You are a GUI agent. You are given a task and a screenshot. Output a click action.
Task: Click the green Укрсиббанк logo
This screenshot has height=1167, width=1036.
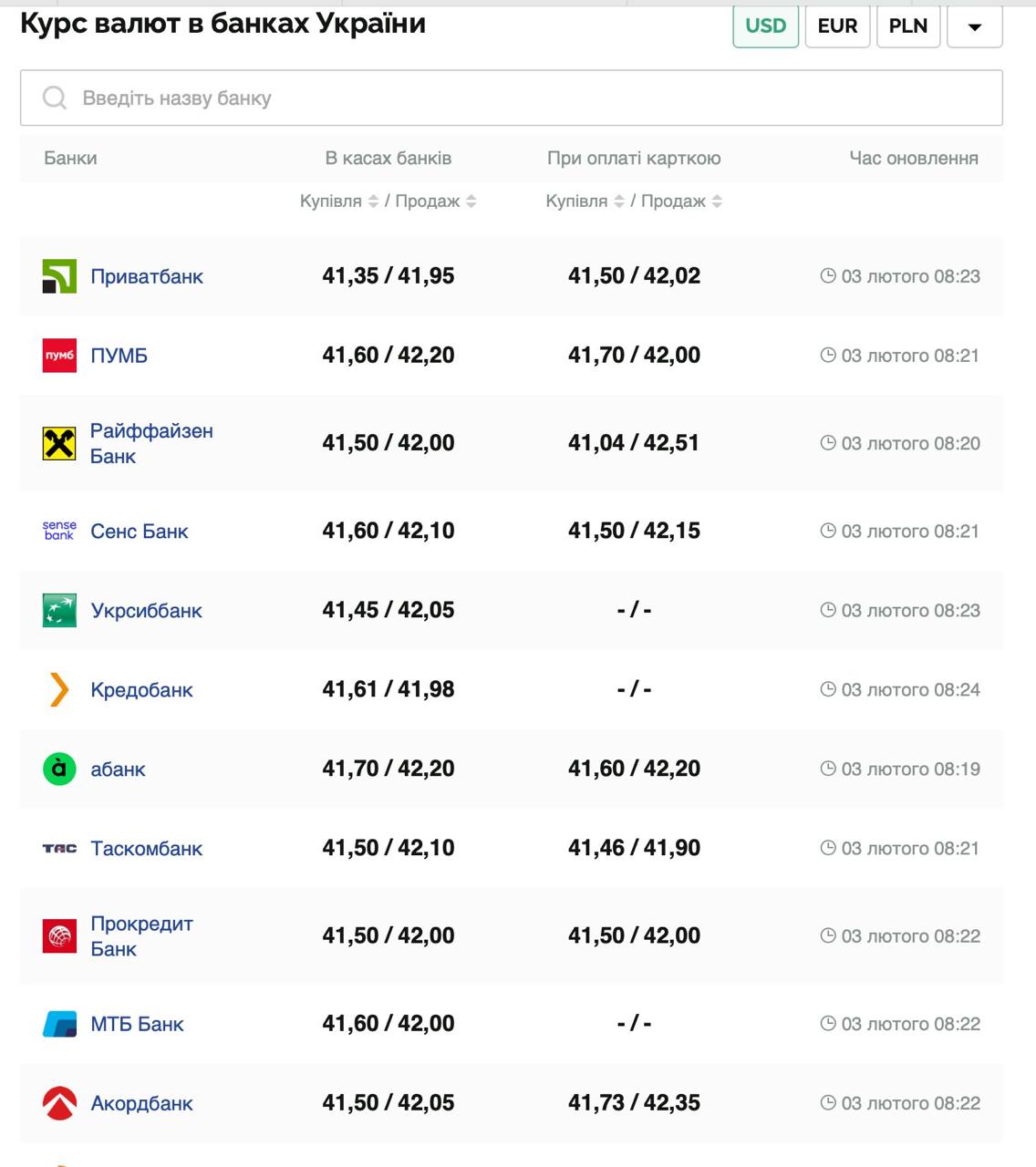59,610
